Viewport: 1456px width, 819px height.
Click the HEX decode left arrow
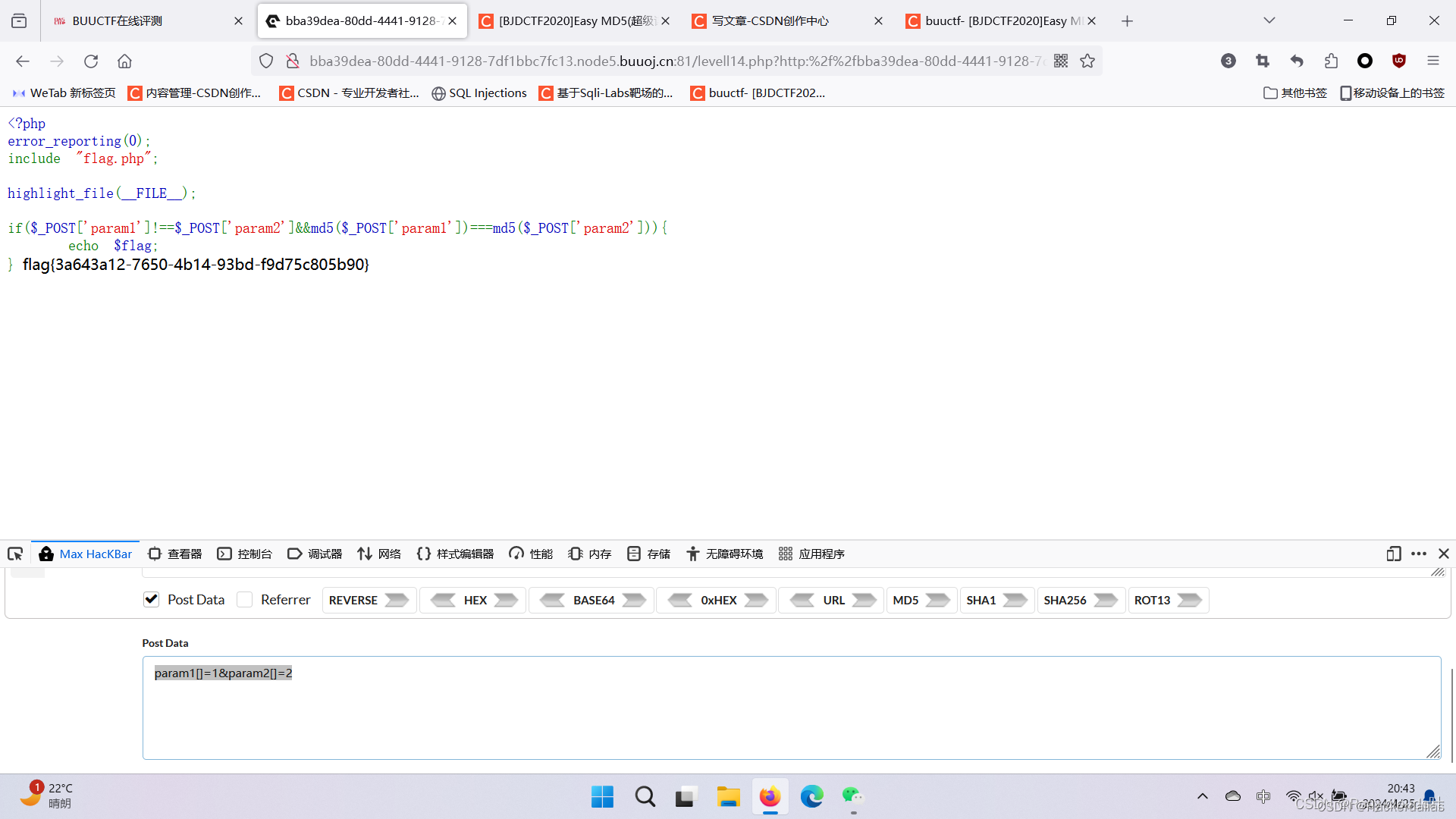[x=443, y=600]
